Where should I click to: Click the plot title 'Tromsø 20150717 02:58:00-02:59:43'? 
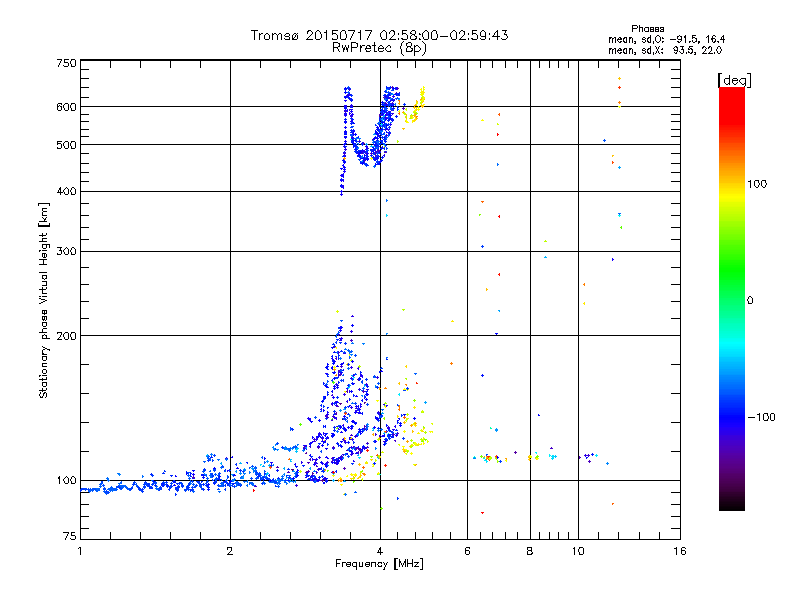pos(379,35)
